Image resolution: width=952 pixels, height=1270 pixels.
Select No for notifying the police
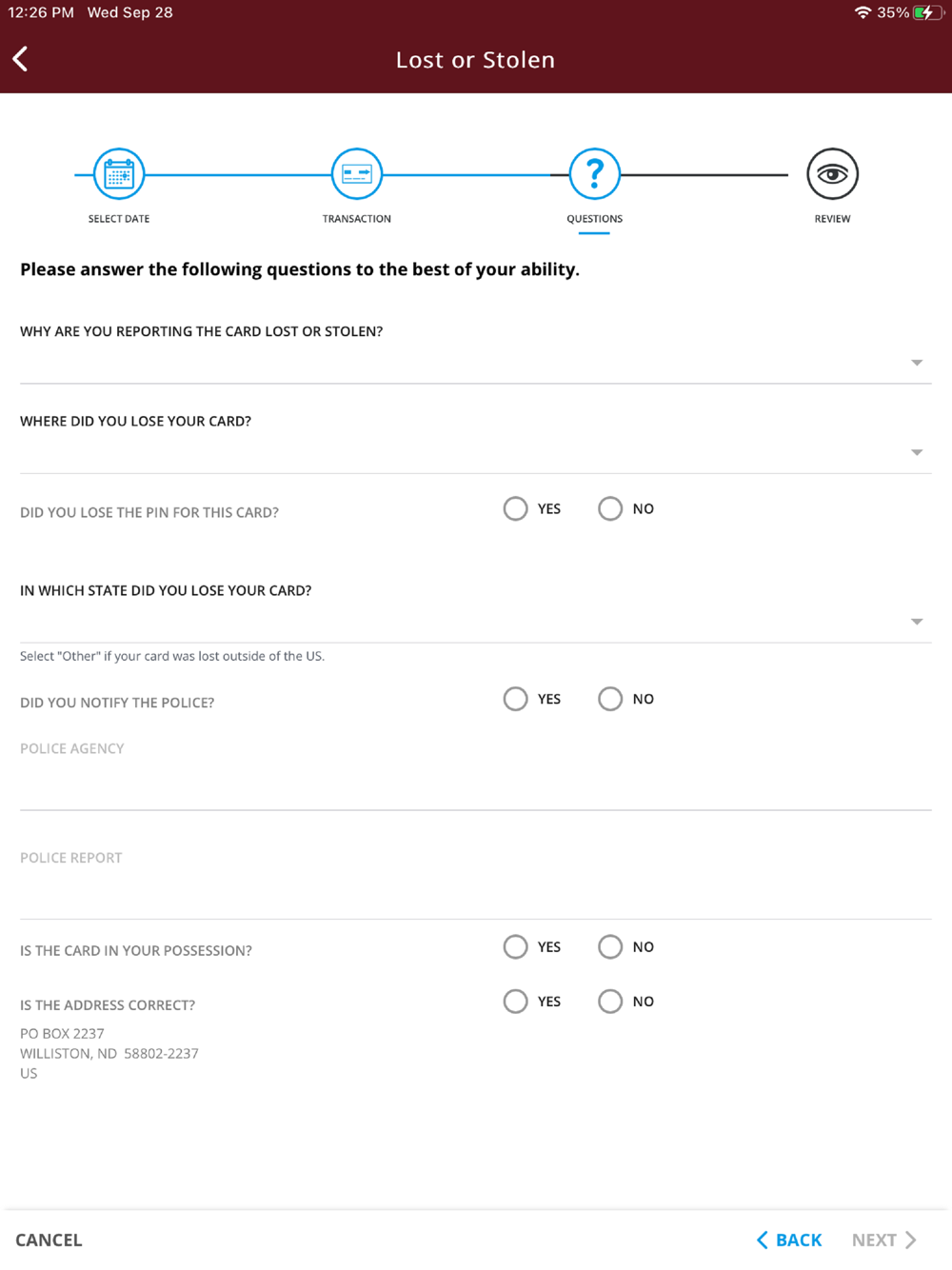click(x=610, y=700)
